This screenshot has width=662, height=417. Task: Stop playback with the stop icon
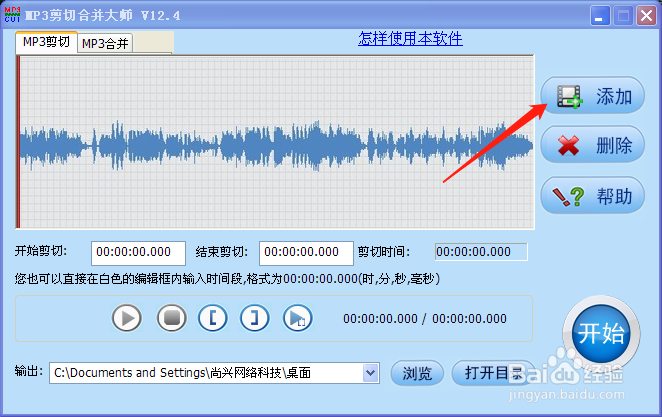pyautogui.click(x=171, y=318)
